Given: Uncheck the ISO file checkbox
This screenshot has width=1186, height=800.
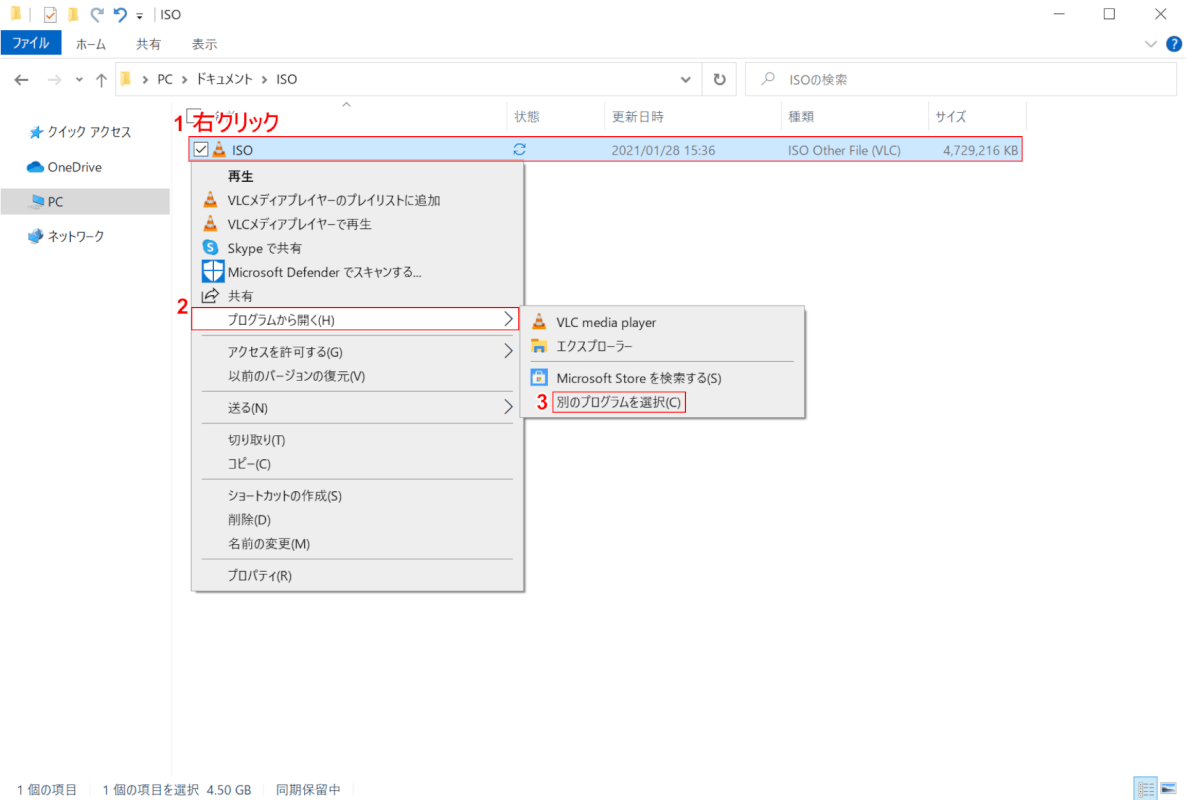Looking at the screenshot, I should (200, 150).
